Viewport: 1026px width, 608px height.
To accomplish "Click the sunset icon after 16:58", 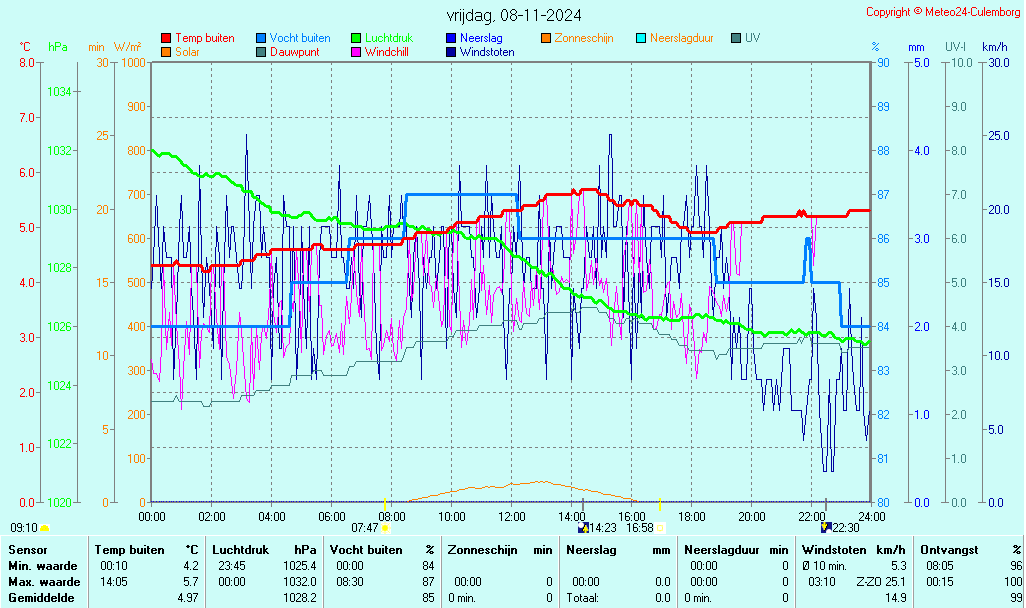I will point(660,527).
